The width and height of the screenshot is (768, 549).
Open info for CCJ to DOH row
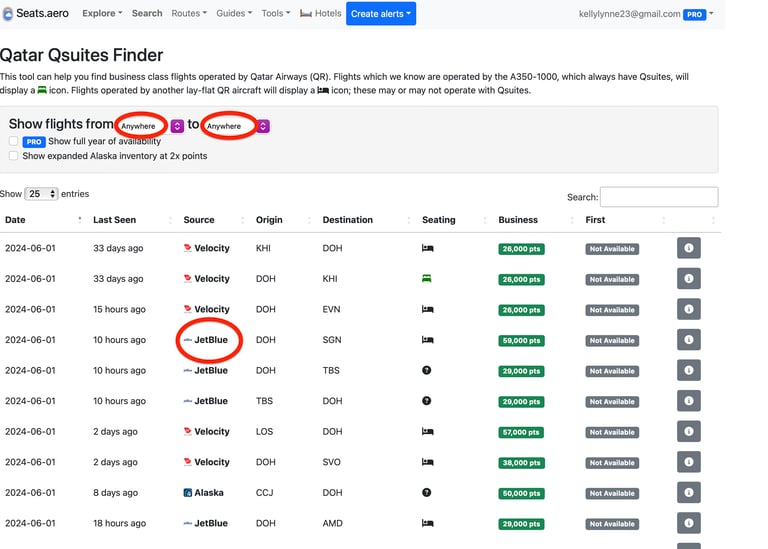[689, 492]
